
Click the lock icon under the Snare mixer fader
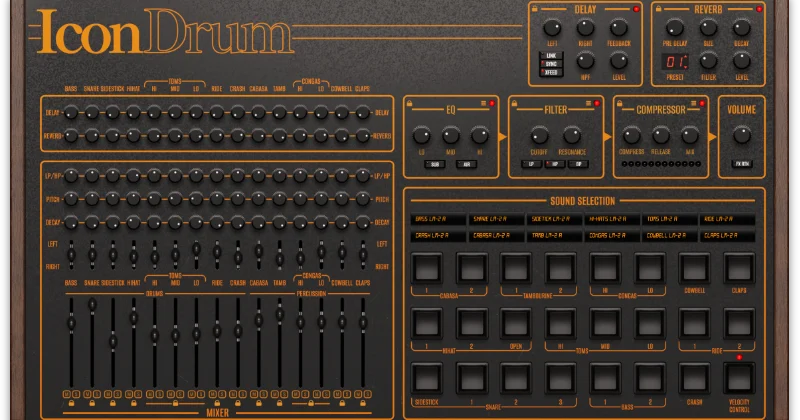pyautogui.click(x=92, y=403)
